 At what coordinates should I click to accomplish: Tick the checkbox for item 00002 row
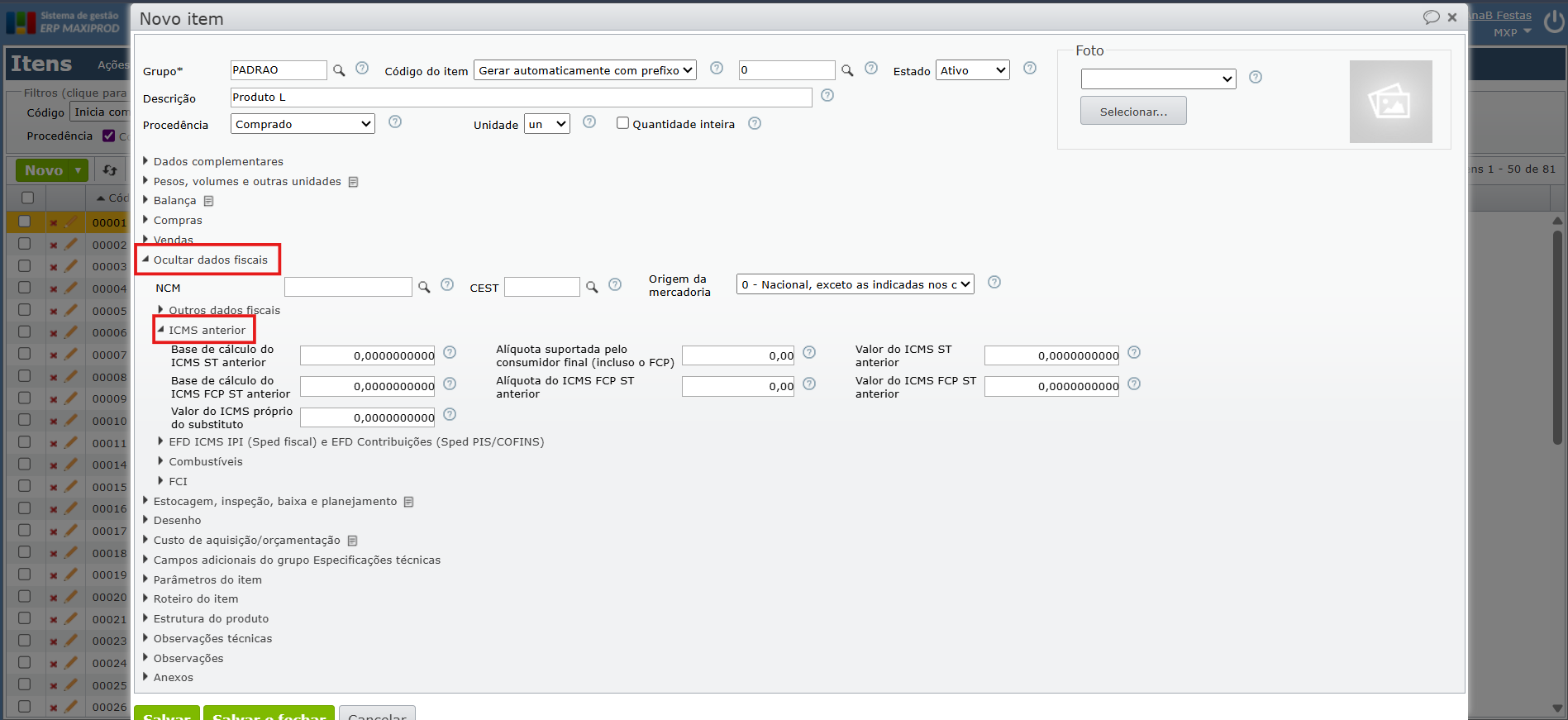pos(25,244)
